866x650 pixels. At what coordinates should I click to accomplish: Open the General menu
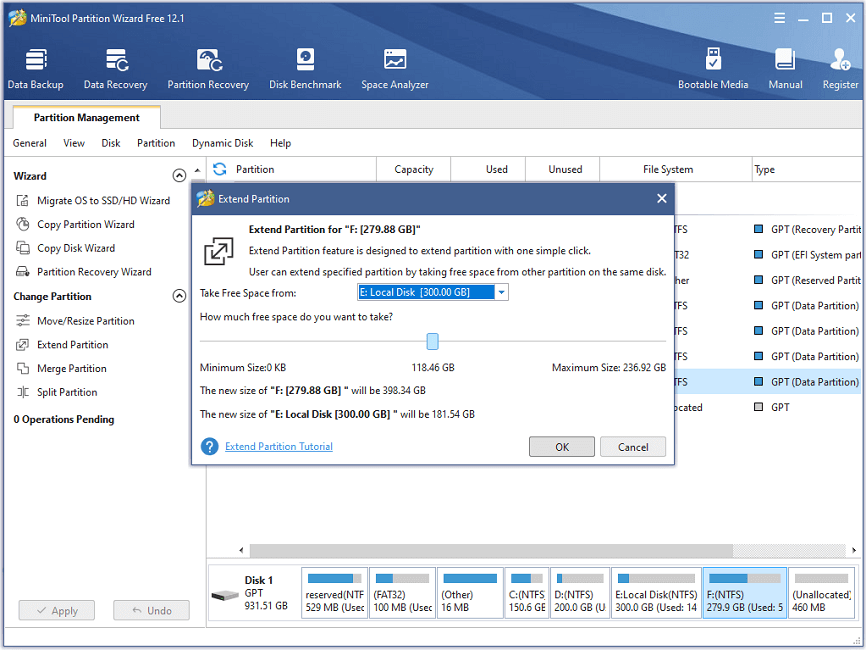point(30,143)
